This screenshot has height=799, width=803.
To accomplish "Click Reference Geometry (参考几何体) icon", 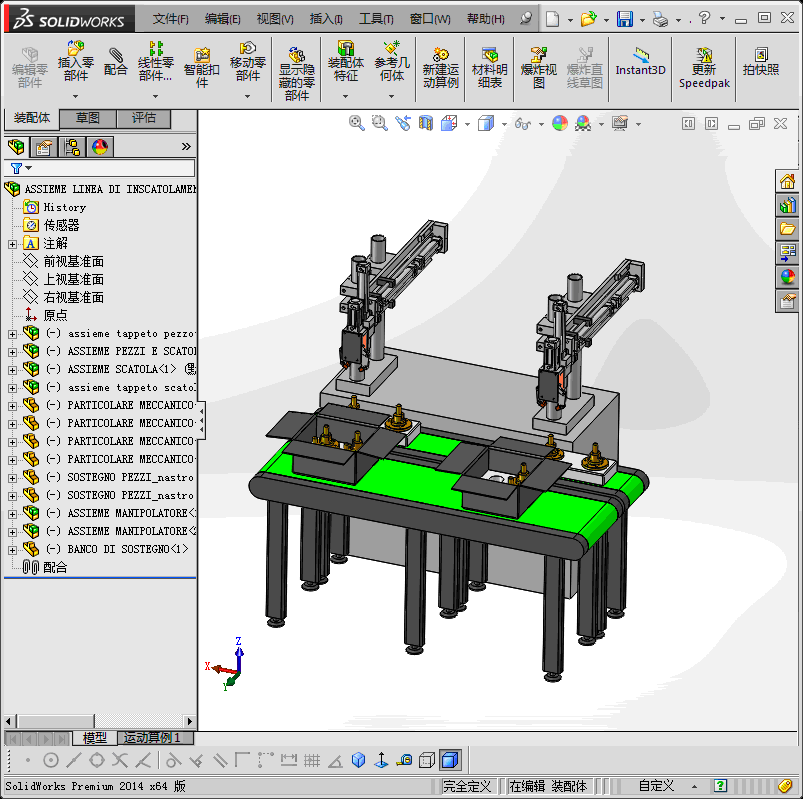I will tap(392, 61).
